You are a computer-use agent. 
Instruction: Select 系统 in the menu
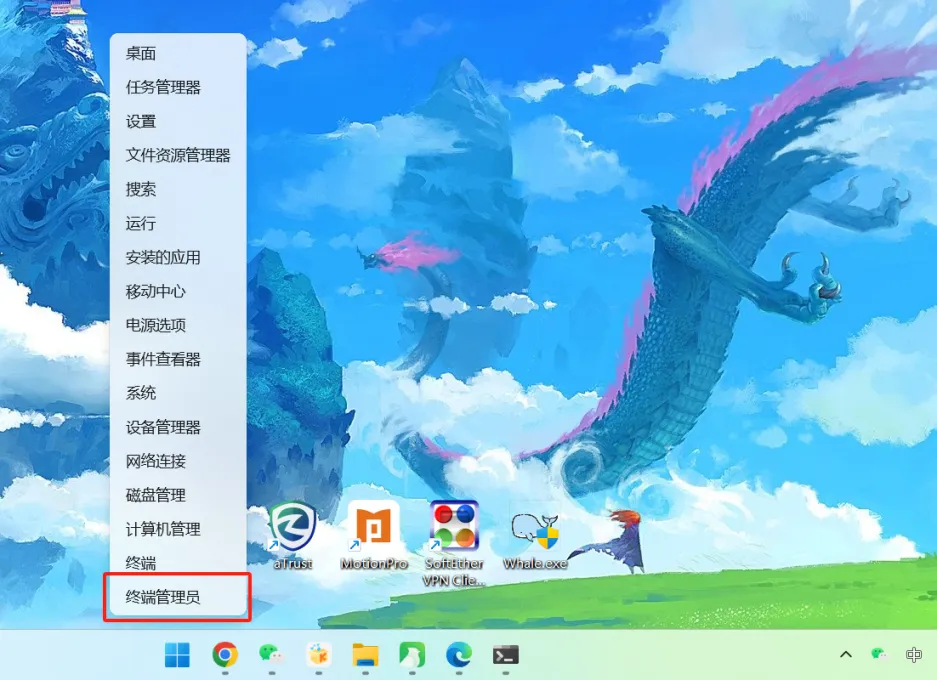coord(178,393)
